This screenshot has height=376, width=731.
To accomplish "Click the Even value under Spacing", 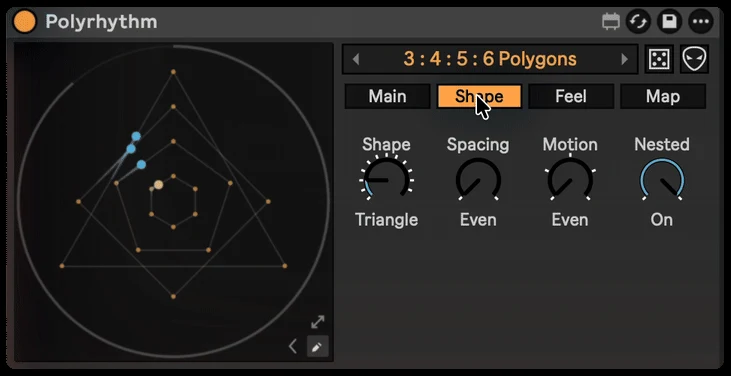I will (478, 219).
